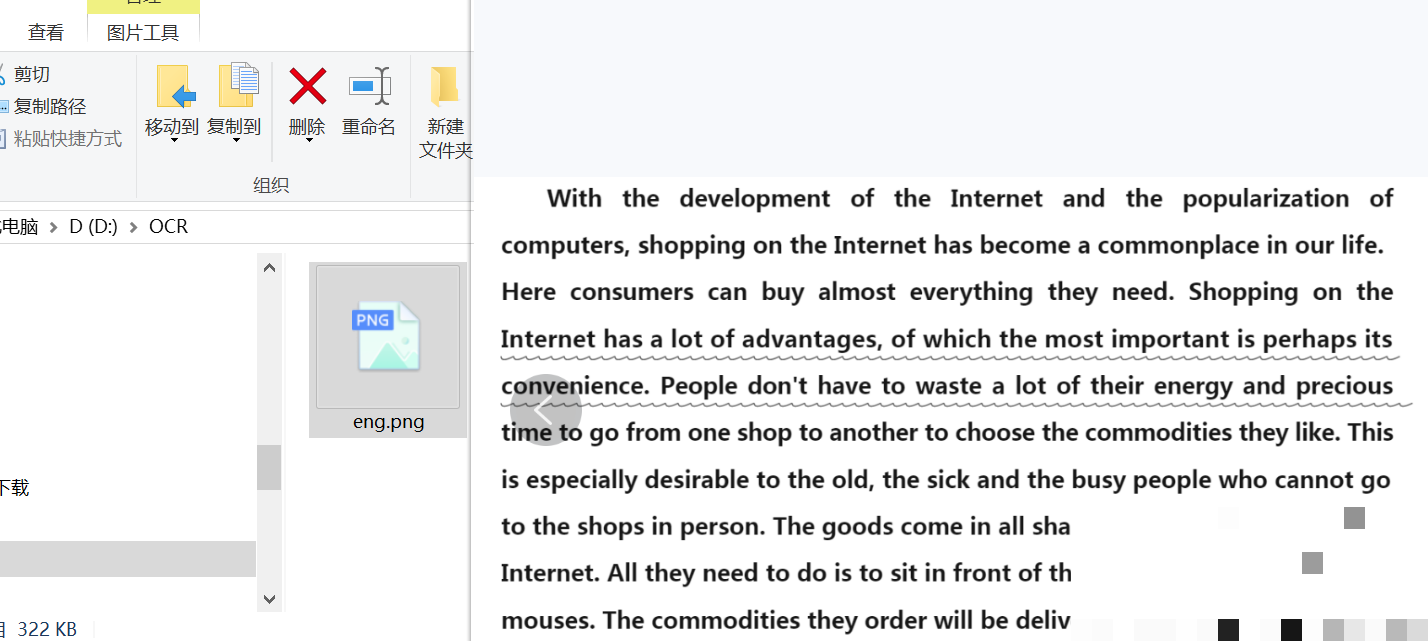Expand the small arrow beneath 复制到

tap(236, 141)
